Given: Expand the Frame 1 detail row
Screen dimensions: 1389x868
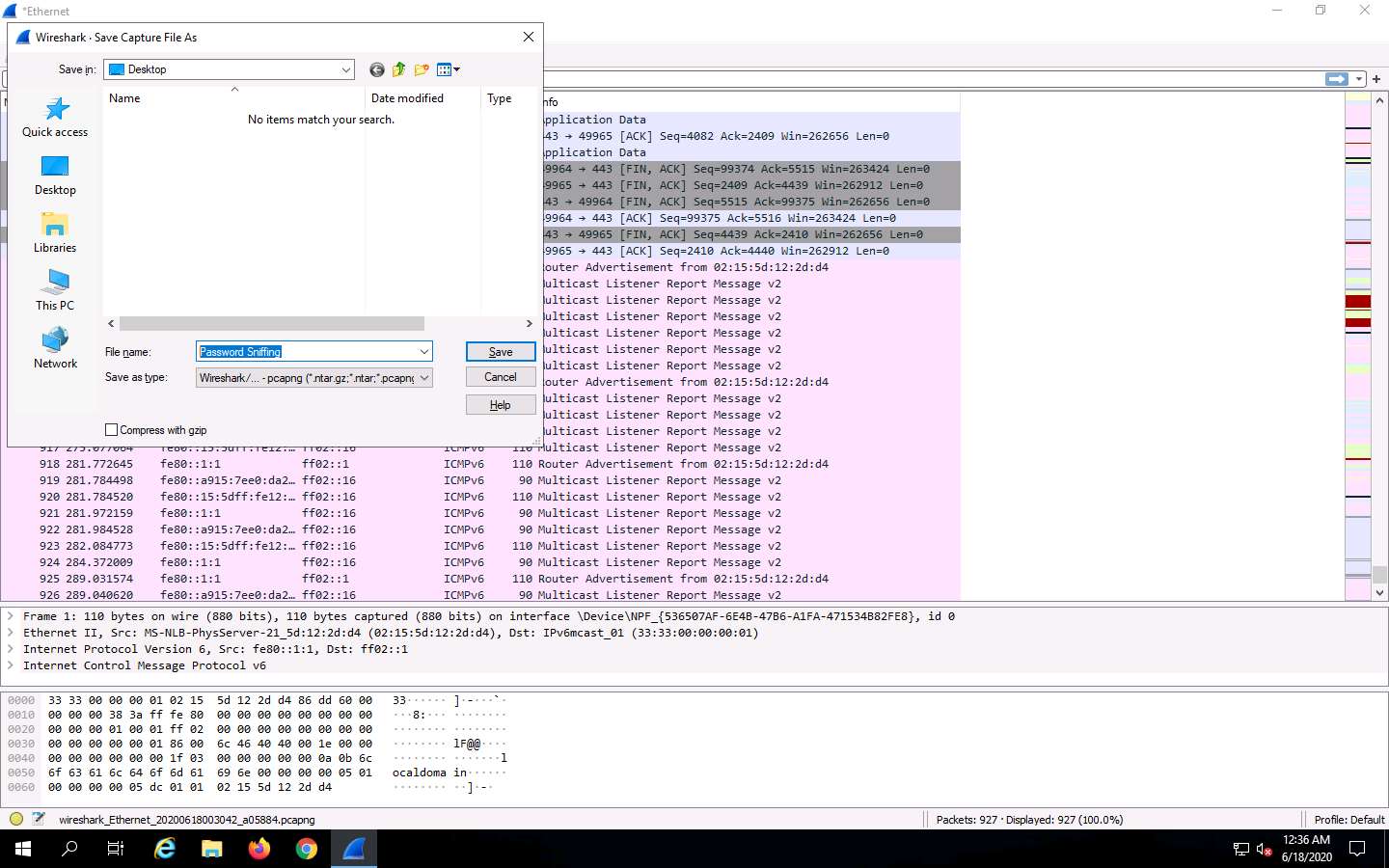Looking at the screenshot, I should 11,616.
